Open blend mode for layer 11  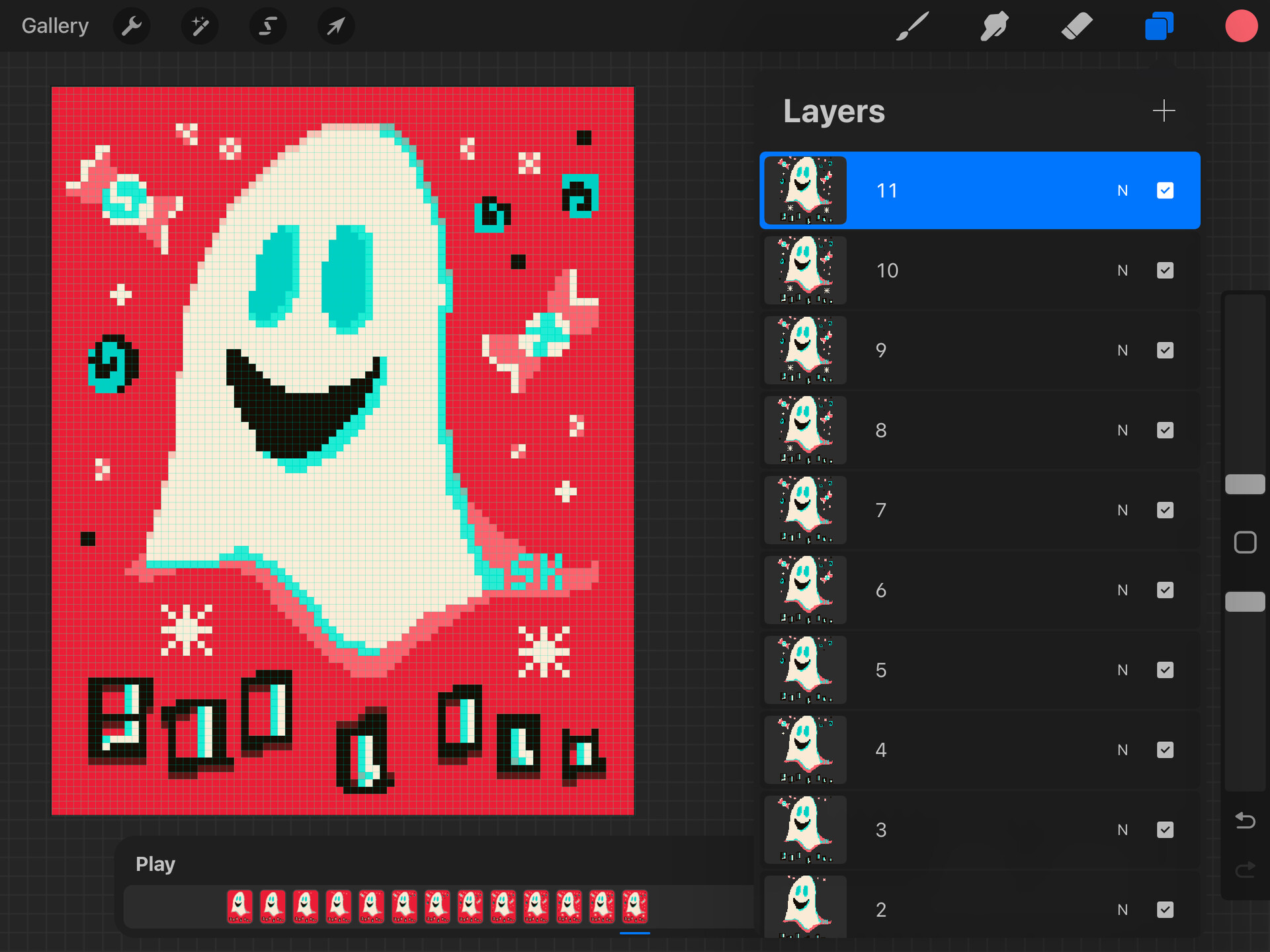(1122, 190)
